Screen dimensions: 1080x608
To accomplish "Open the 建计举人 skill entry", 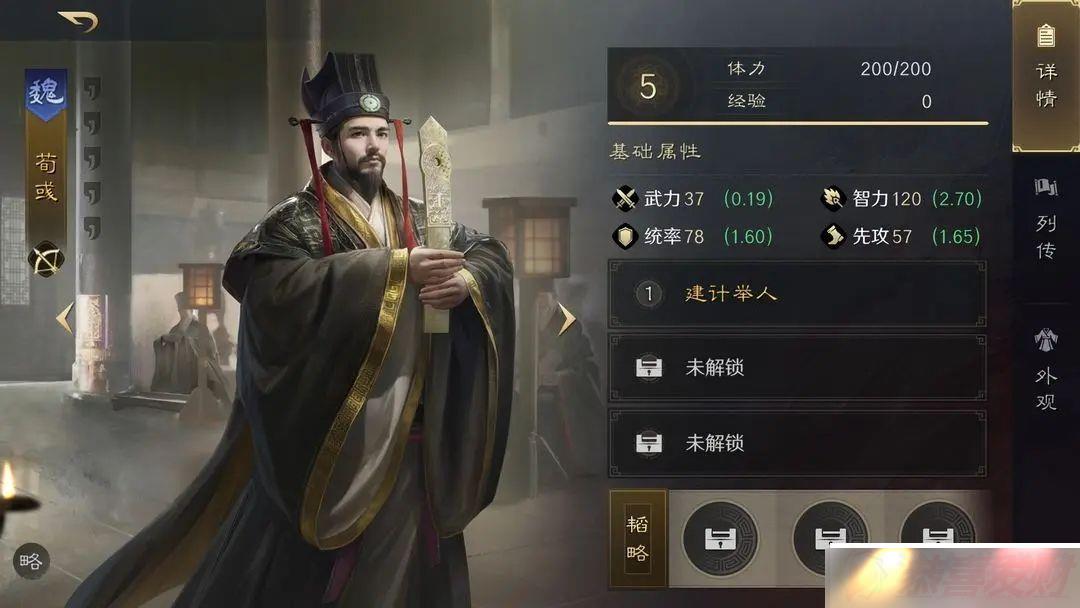I will click(798, 294).
